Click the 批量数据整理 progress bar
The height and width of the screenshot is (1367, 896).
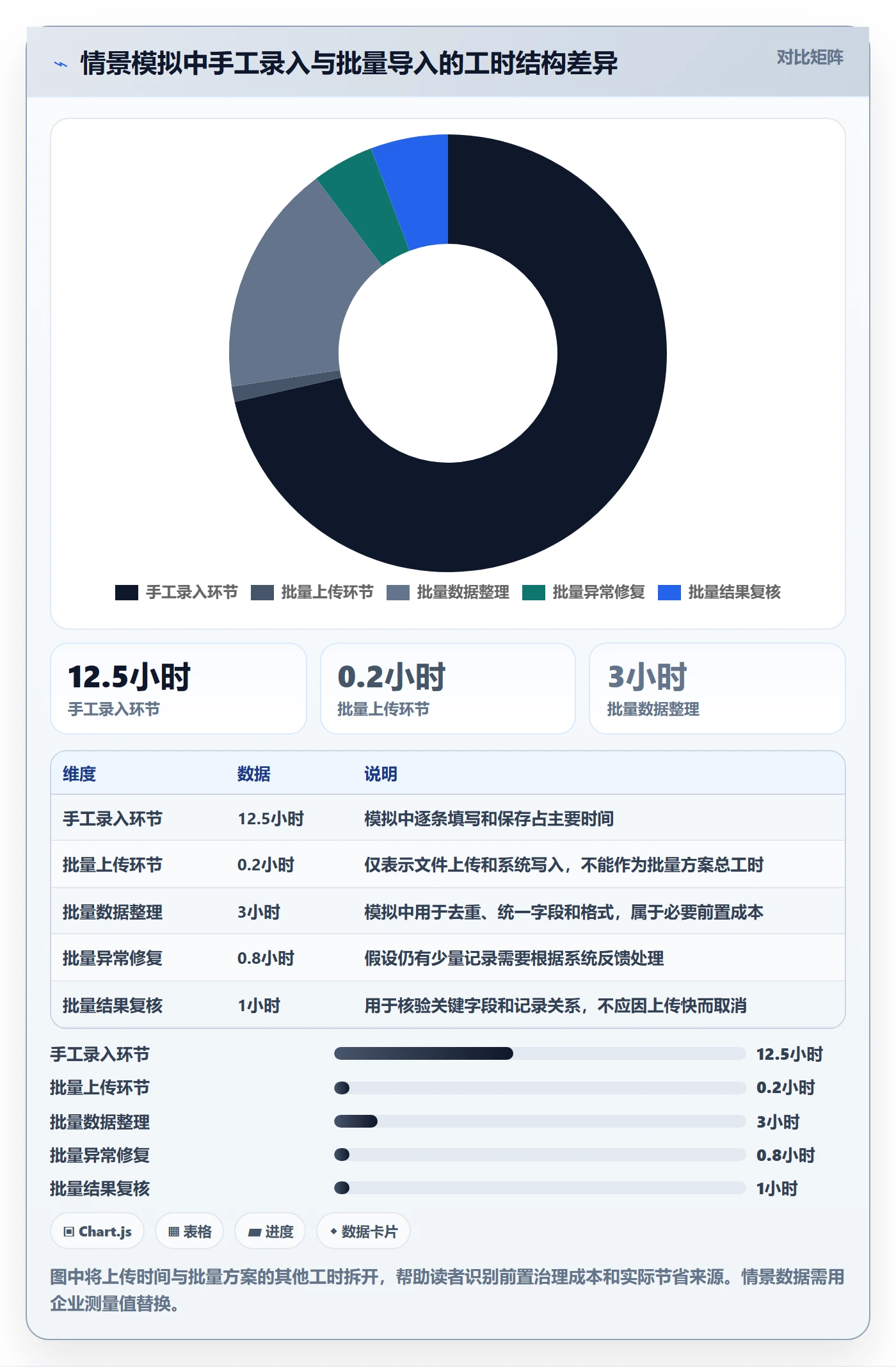[x=540, y=1121]
